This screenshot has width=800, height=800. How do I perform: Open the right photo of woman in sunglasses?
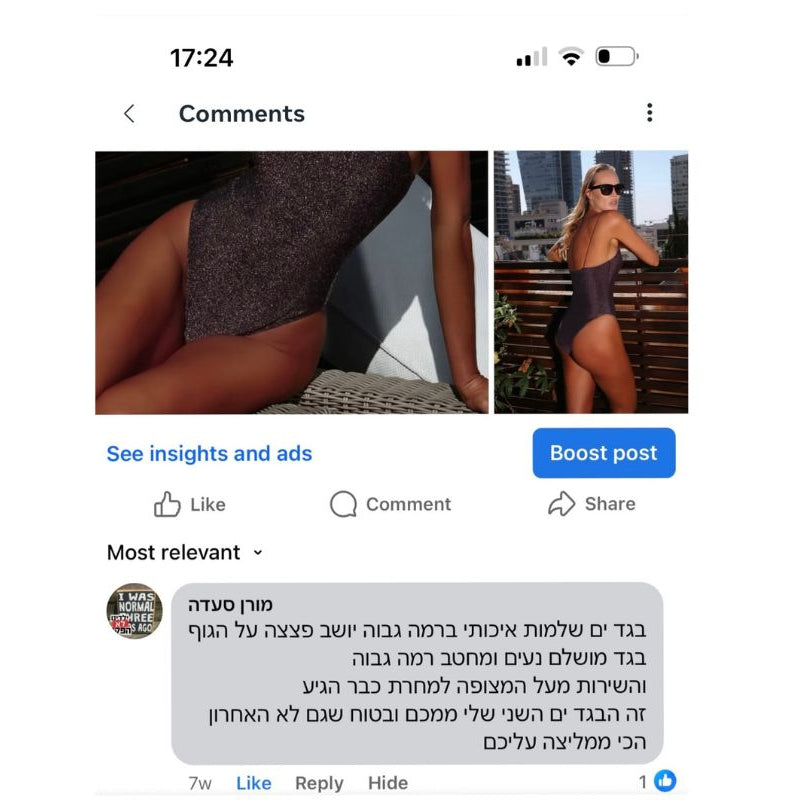(591, 282)
